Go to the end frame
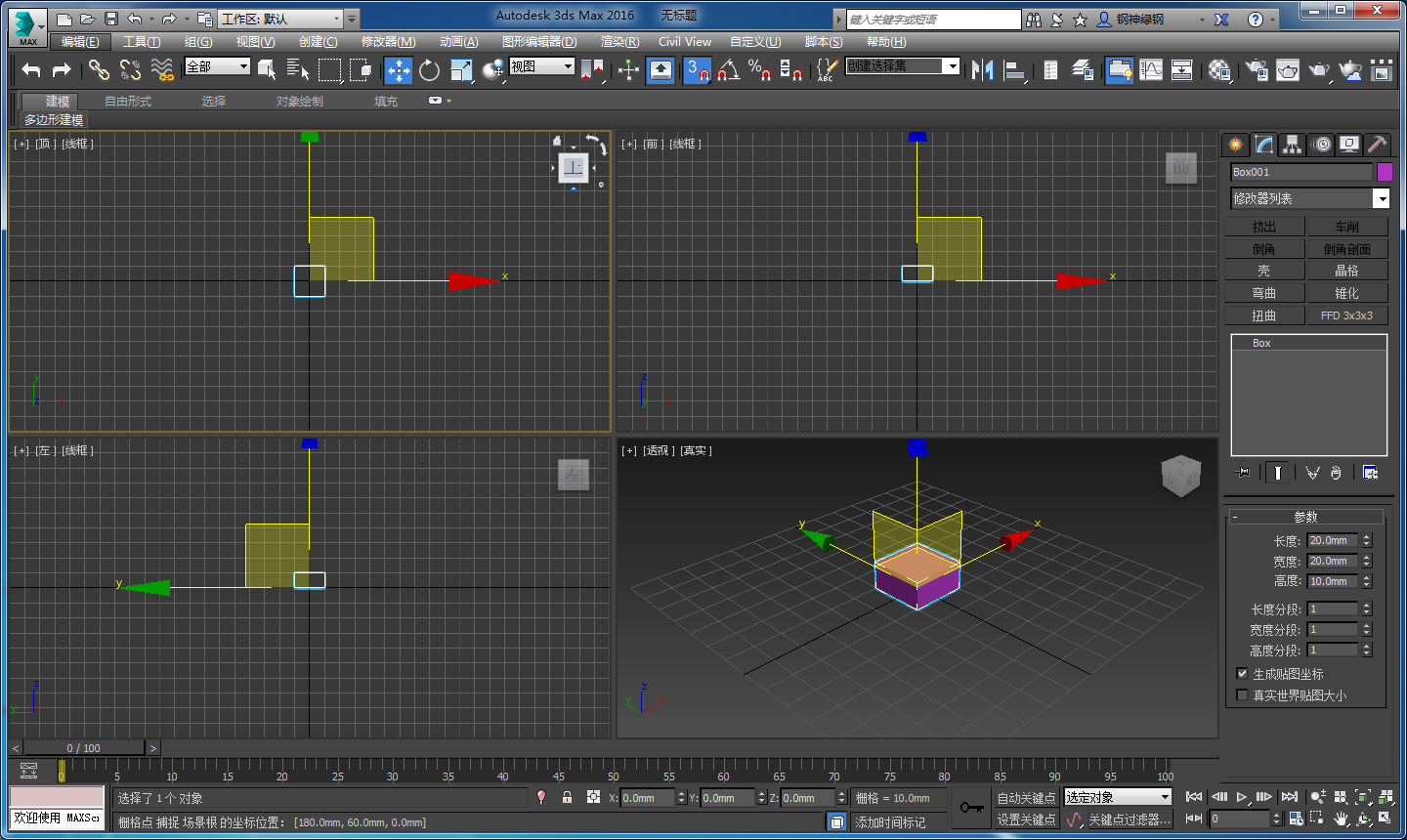This screenshot has width=1407, height=840. coord(1290,797)
